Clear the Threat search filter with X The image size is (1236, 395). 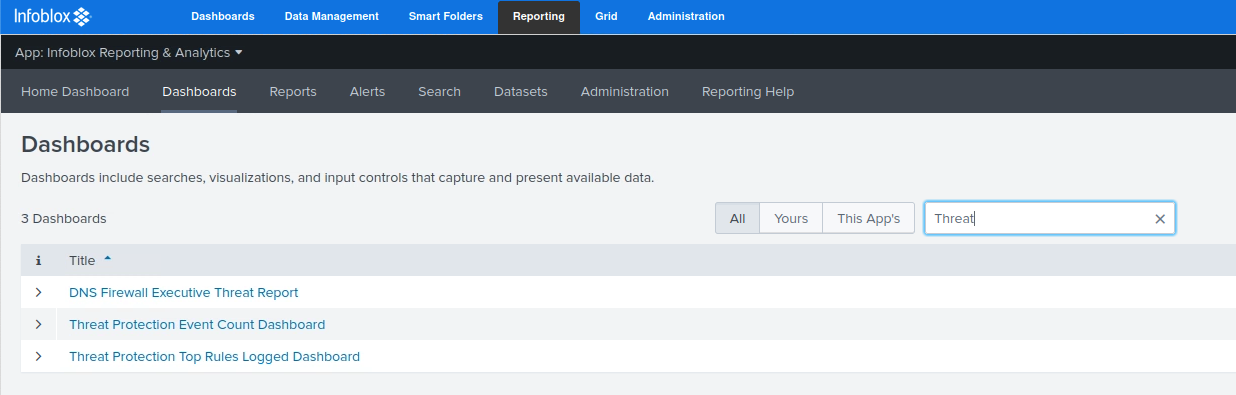pos(1160,219)
